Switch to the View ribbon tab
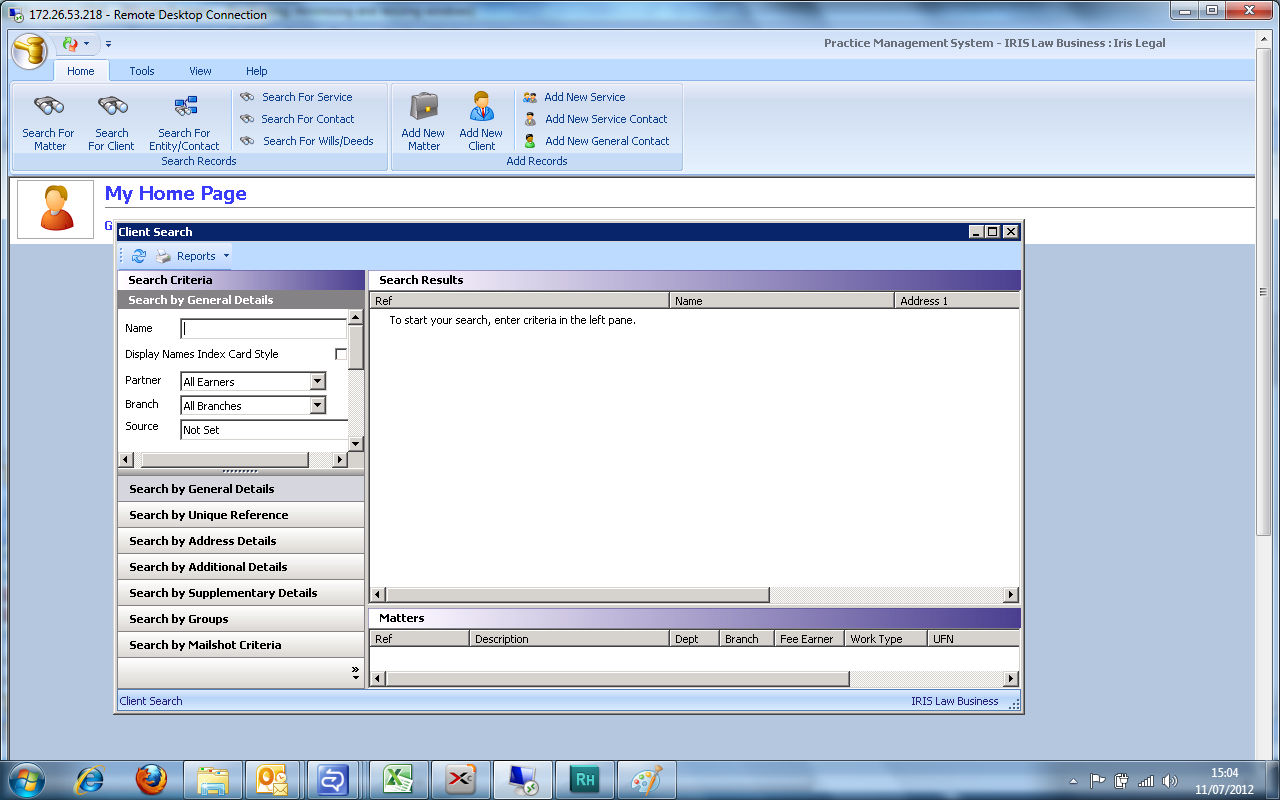Image resolution: width=1280 pixels, height=800 pixels. 200,71
